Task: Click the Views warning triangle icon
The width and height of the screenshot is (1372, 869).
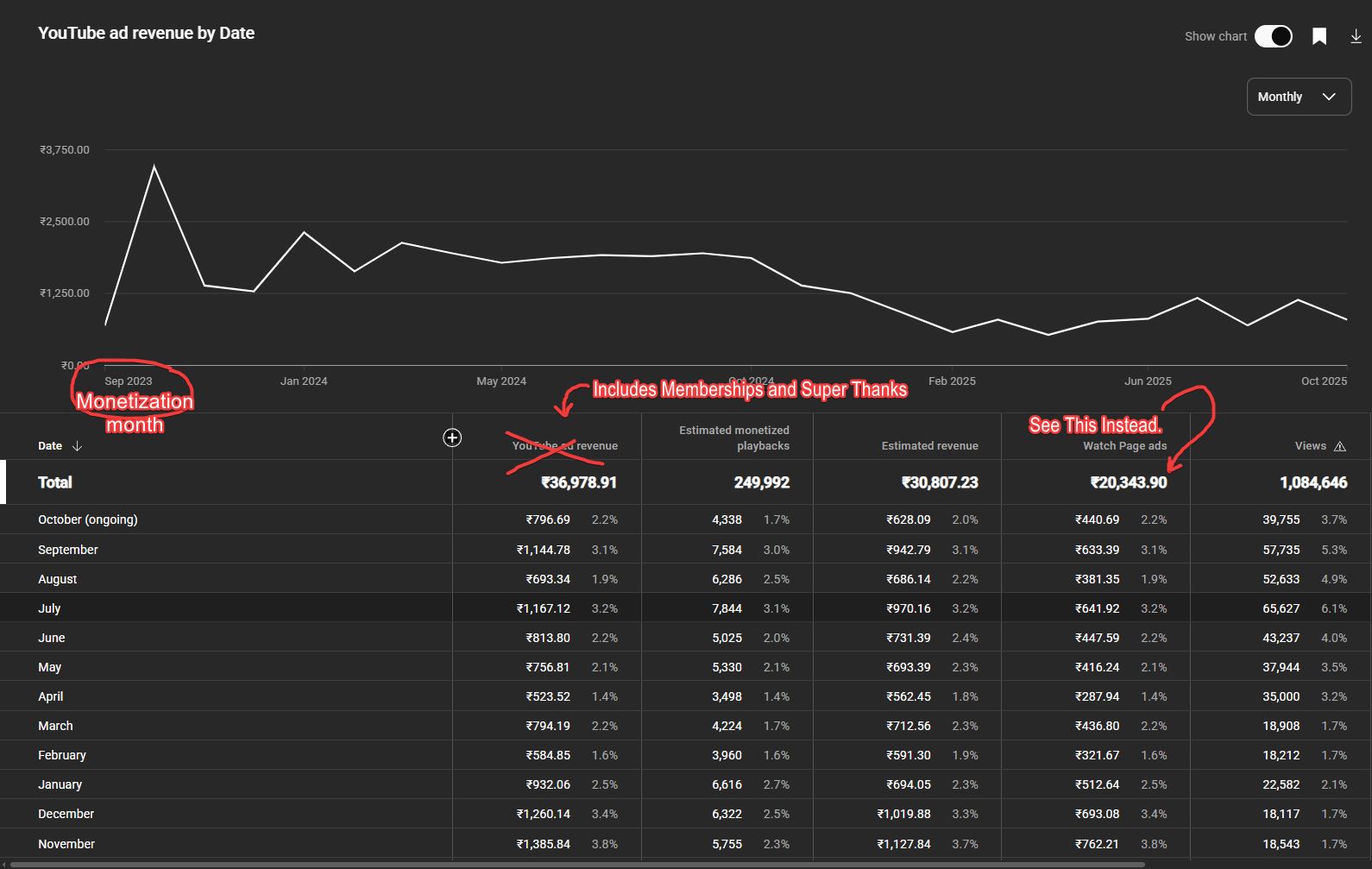Action: click(1340, 446)
